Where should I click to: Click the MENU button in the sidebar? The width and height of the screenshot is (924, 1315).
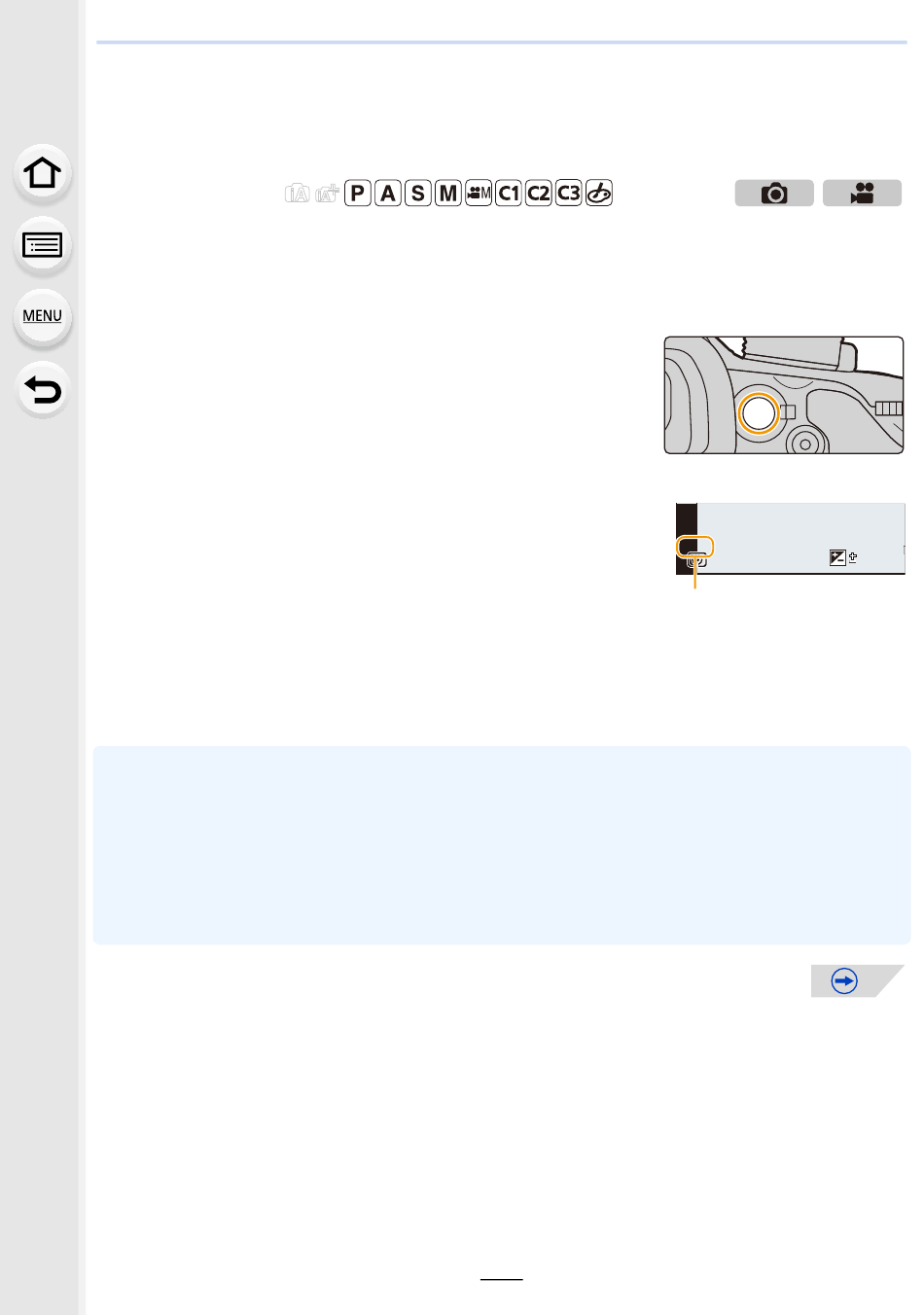pos(42,316)
